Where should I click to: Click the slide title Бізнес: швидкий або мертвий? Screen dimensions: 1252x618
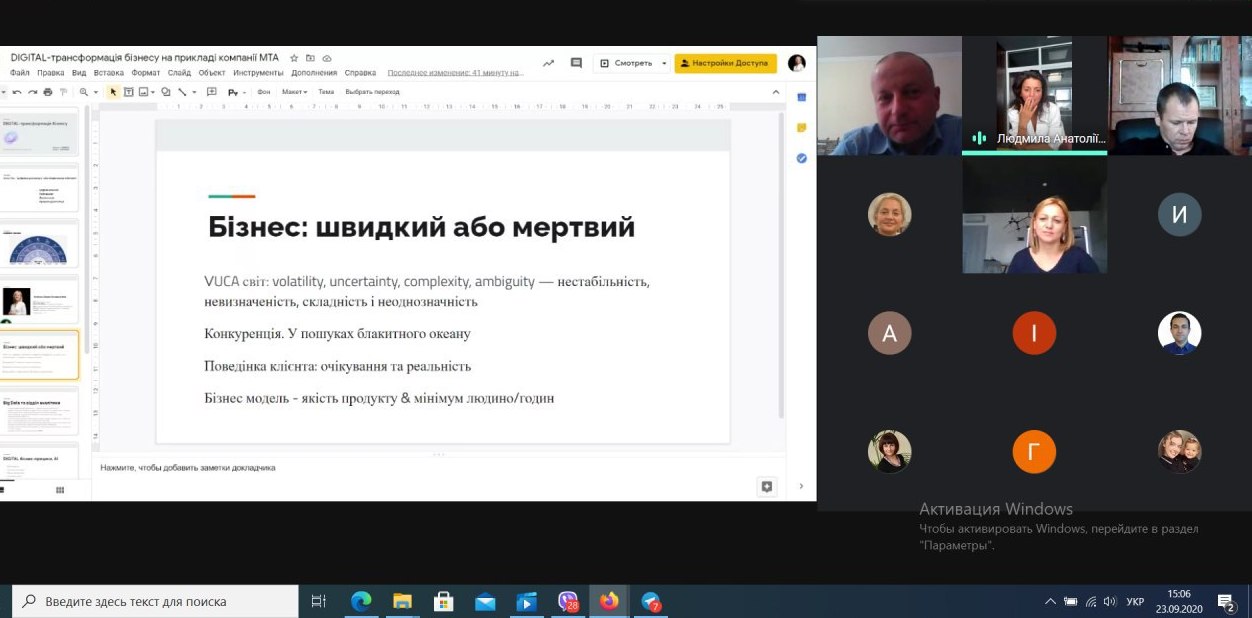click(421, 227)
